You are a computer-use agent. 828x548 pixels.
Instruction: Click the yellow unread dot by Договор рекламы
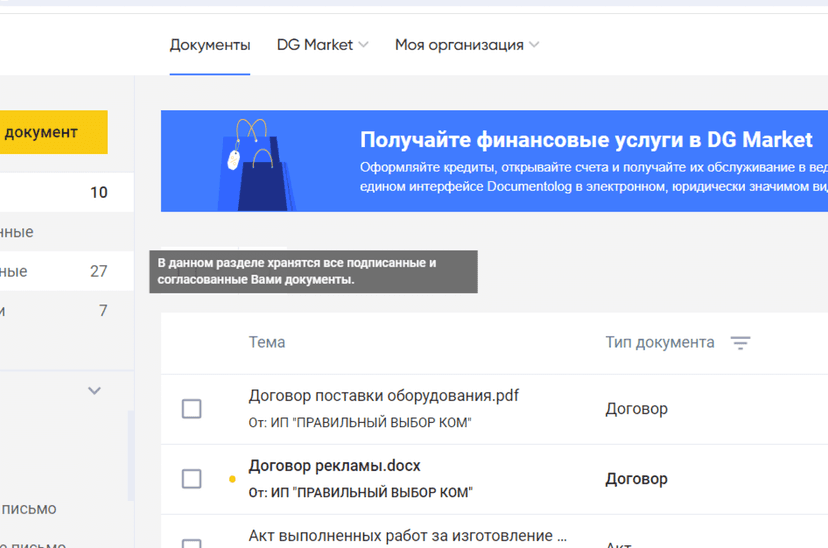point(233,480)
